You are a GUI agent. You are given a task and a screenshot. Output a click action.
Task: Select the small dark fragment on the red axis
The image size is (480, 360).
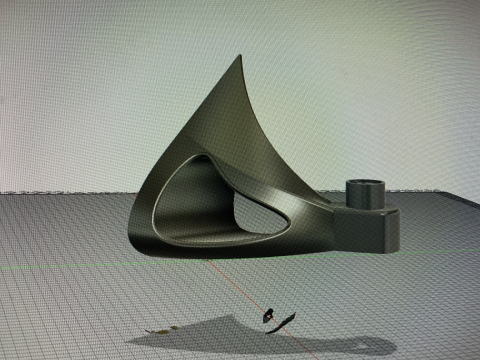point(268,315)
